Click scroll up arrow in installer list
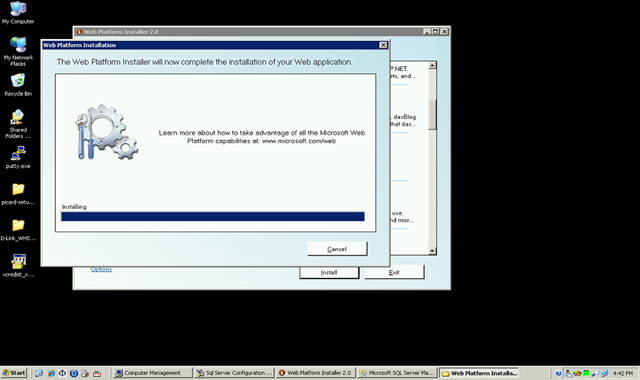 click(432, 65)
